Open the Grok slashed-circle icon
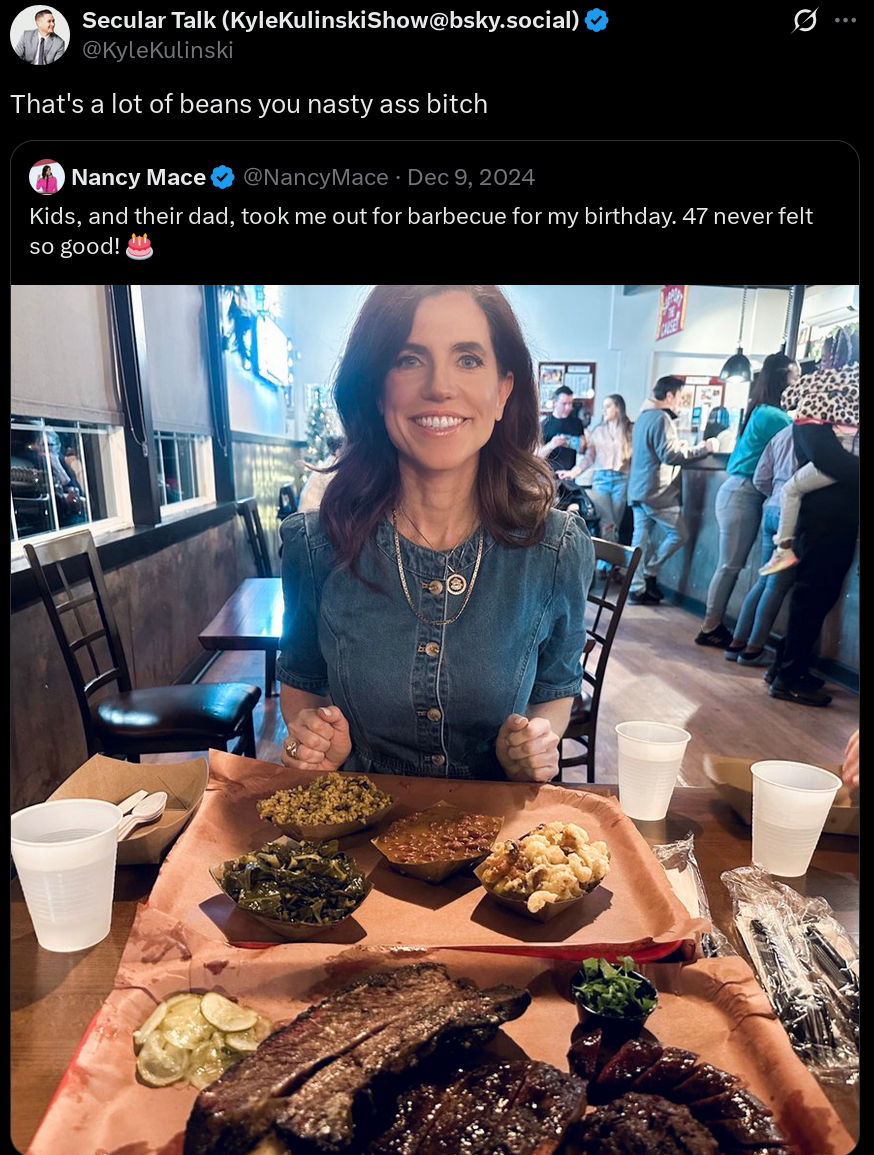874x1155 pixels. point(804,20)
